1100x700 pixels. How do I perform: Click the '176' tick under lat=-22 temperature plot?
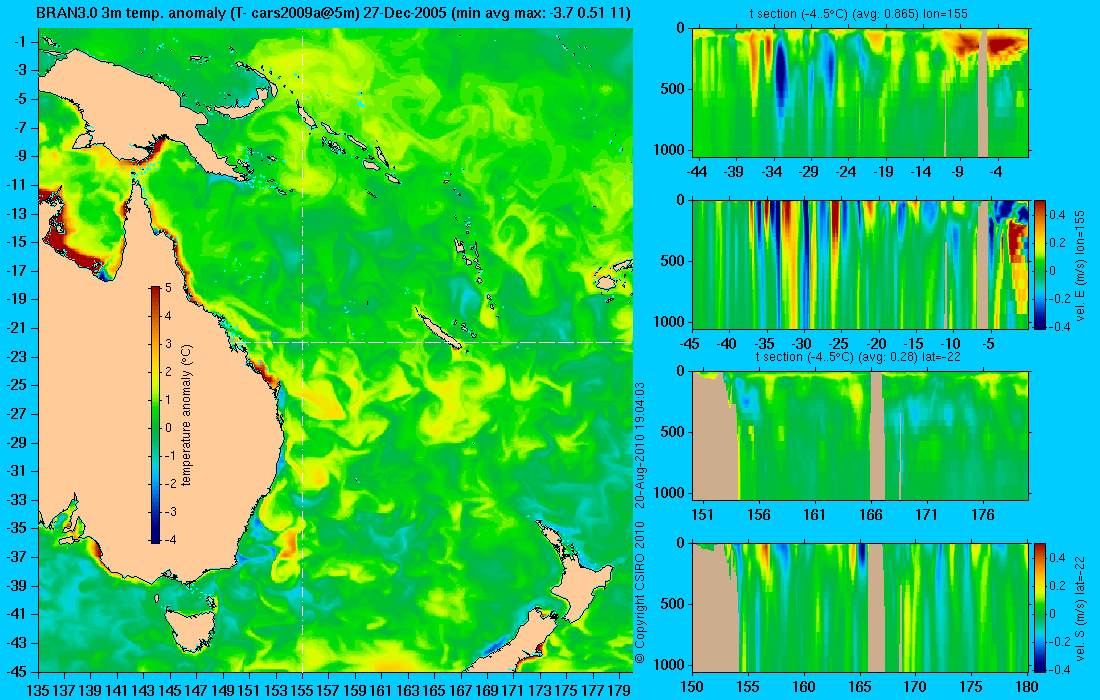coord(983,515)
